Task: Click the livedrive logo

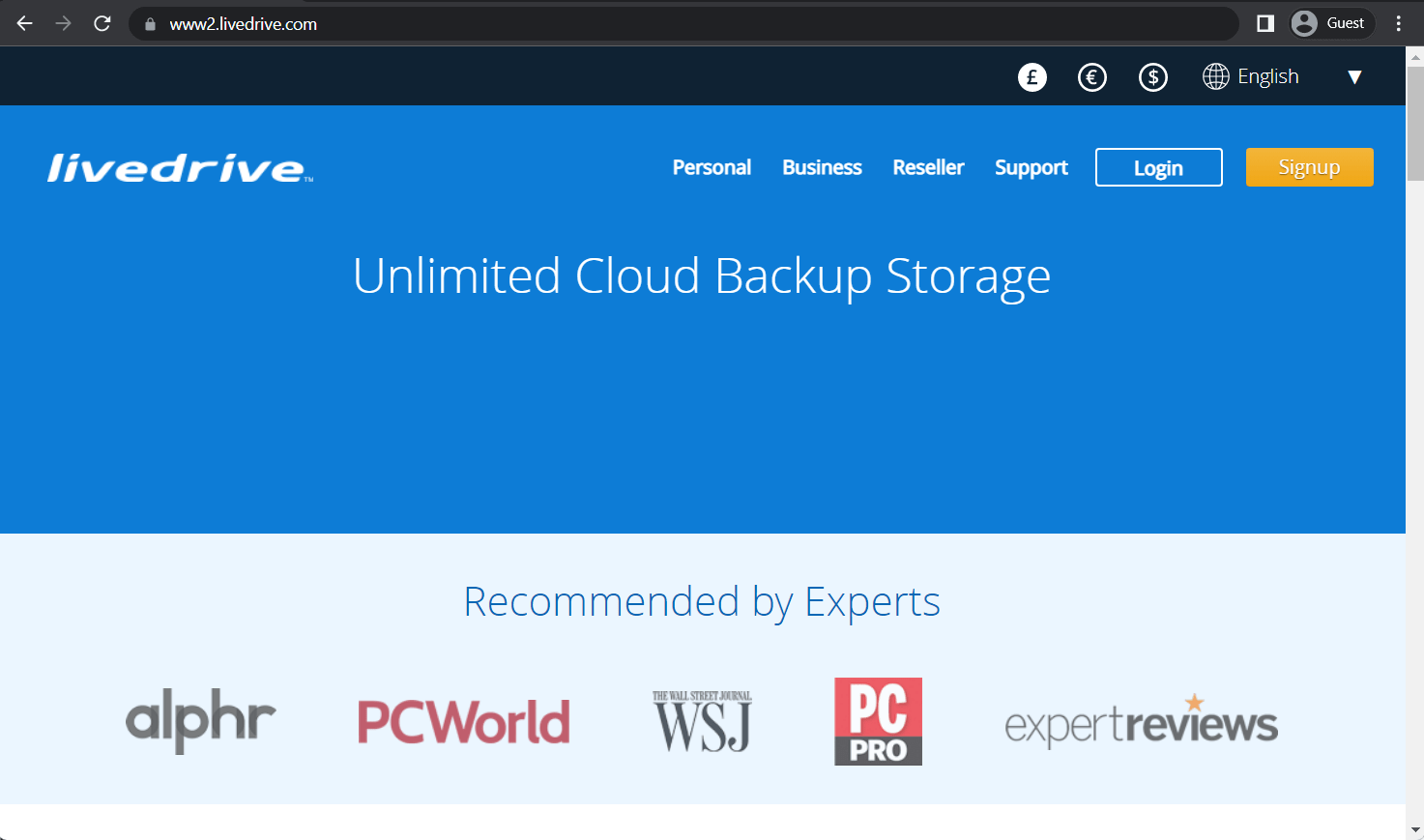Action: [x=177, y=167]
